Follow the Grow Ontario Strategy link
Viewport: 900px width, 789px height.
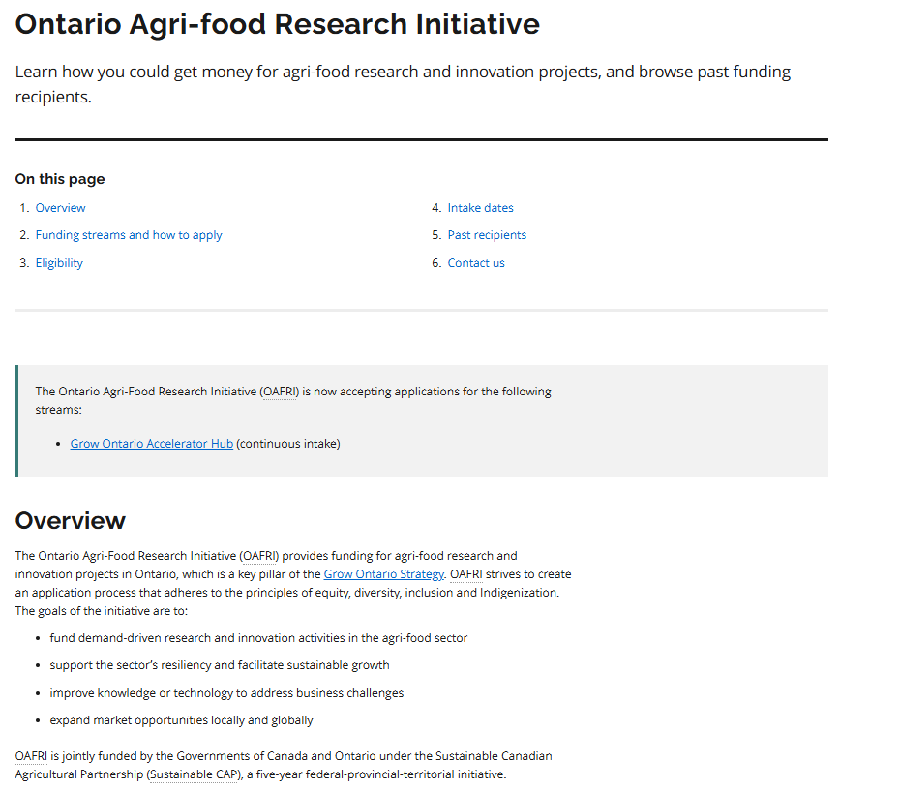[x=383, y=574]
